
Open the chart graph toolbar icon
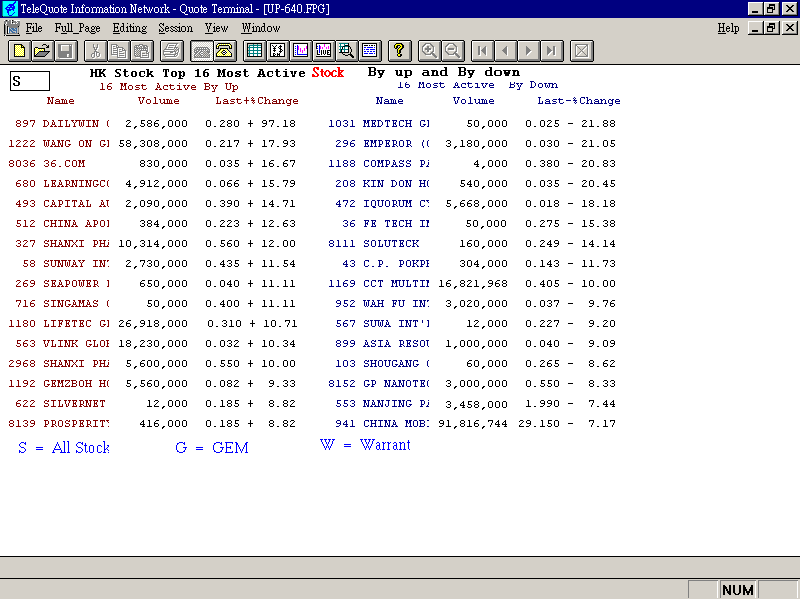[301, 51]
